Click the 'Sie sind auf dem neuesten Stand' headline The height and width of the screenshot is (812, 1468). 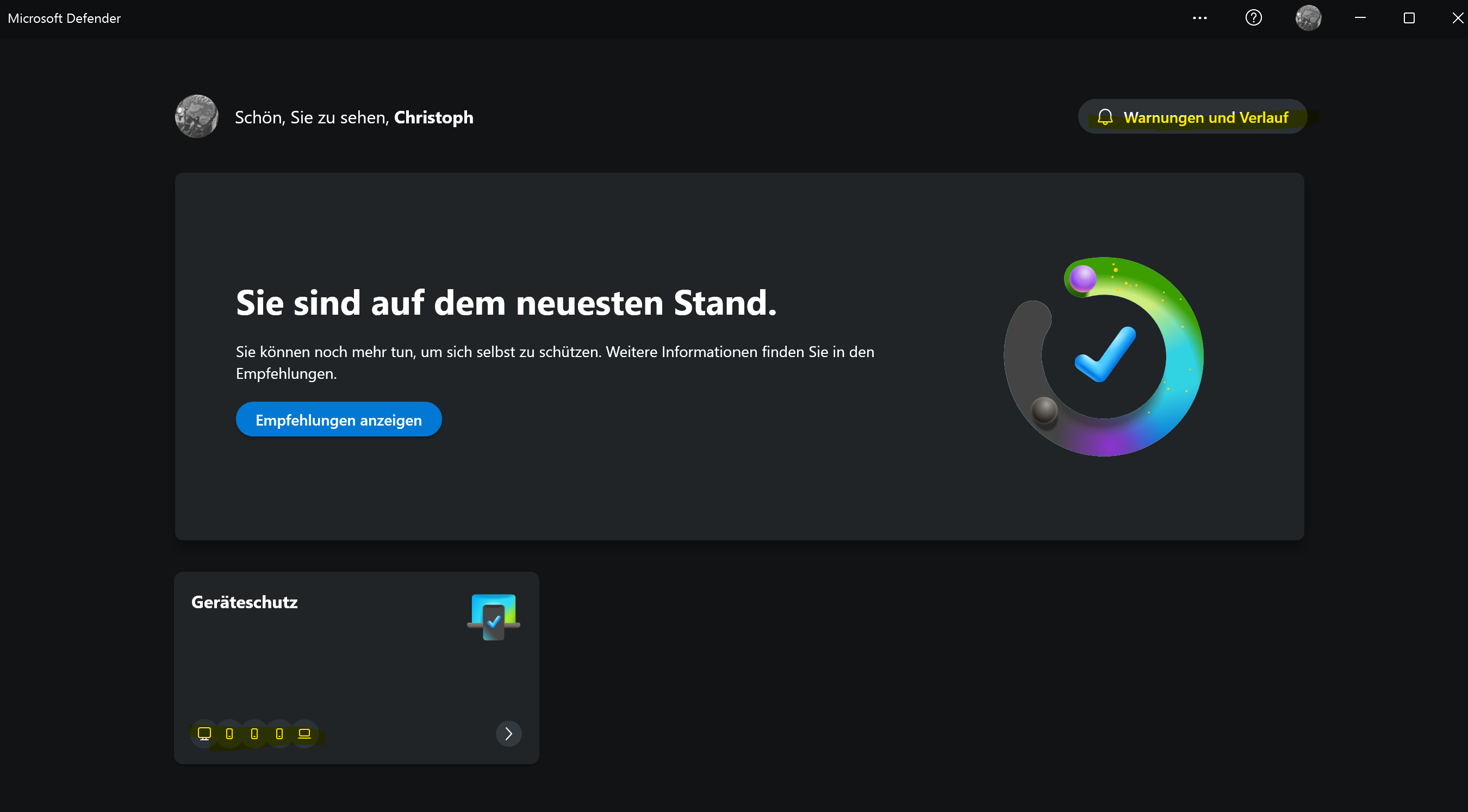(x=506, y=302)
